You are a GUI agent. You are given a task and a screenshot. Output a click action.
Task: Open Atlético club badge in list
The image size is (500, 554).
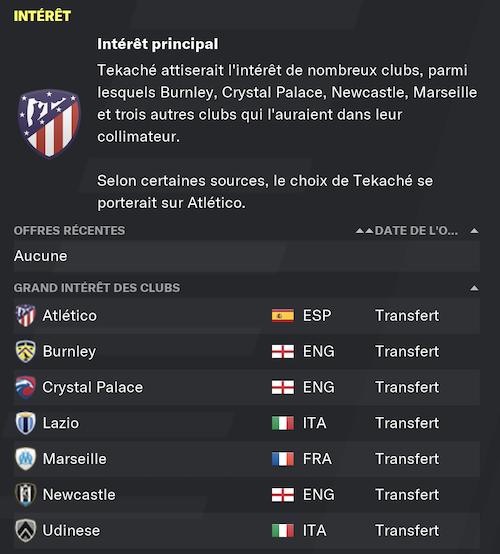(25, 316)
